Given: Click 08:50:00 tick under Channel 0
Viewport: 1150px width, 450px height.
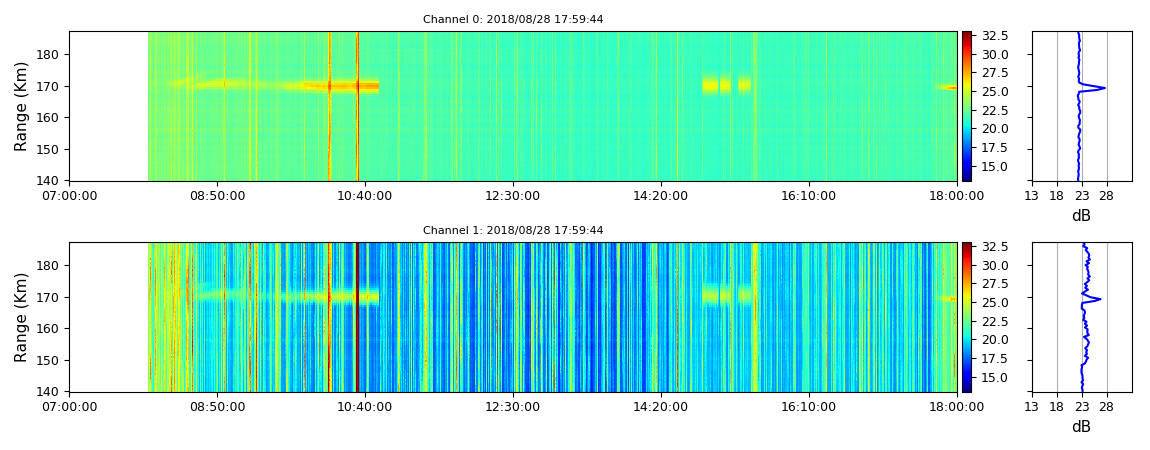Looking at the screenshot, I should point(218,196).
